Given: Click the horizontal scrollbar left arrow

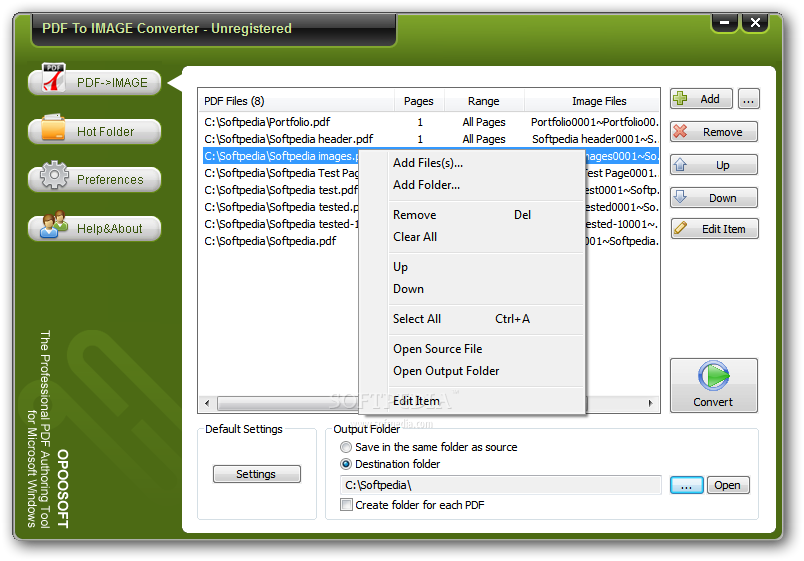Looking at the screenshot, I should tap(207, 403).
